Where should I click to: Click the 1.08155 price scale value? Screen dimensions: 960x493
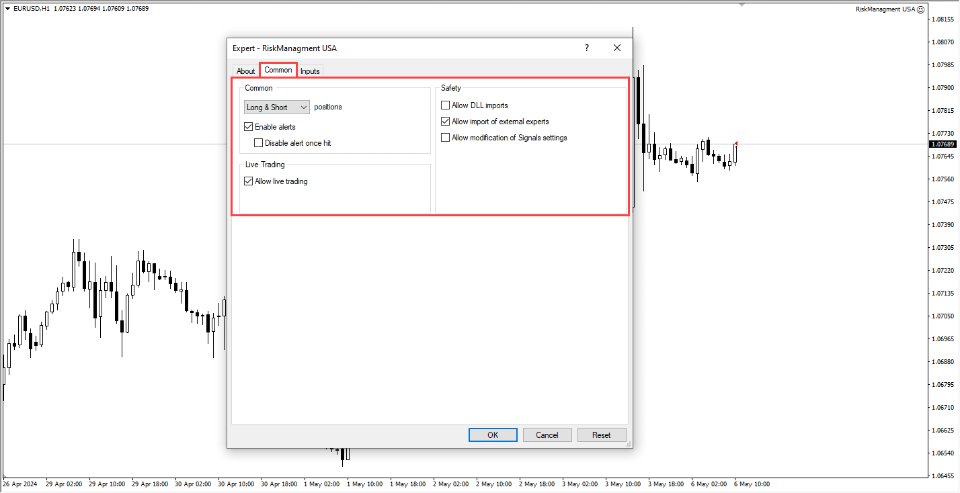pyautogui.click(x=942, y=20)
